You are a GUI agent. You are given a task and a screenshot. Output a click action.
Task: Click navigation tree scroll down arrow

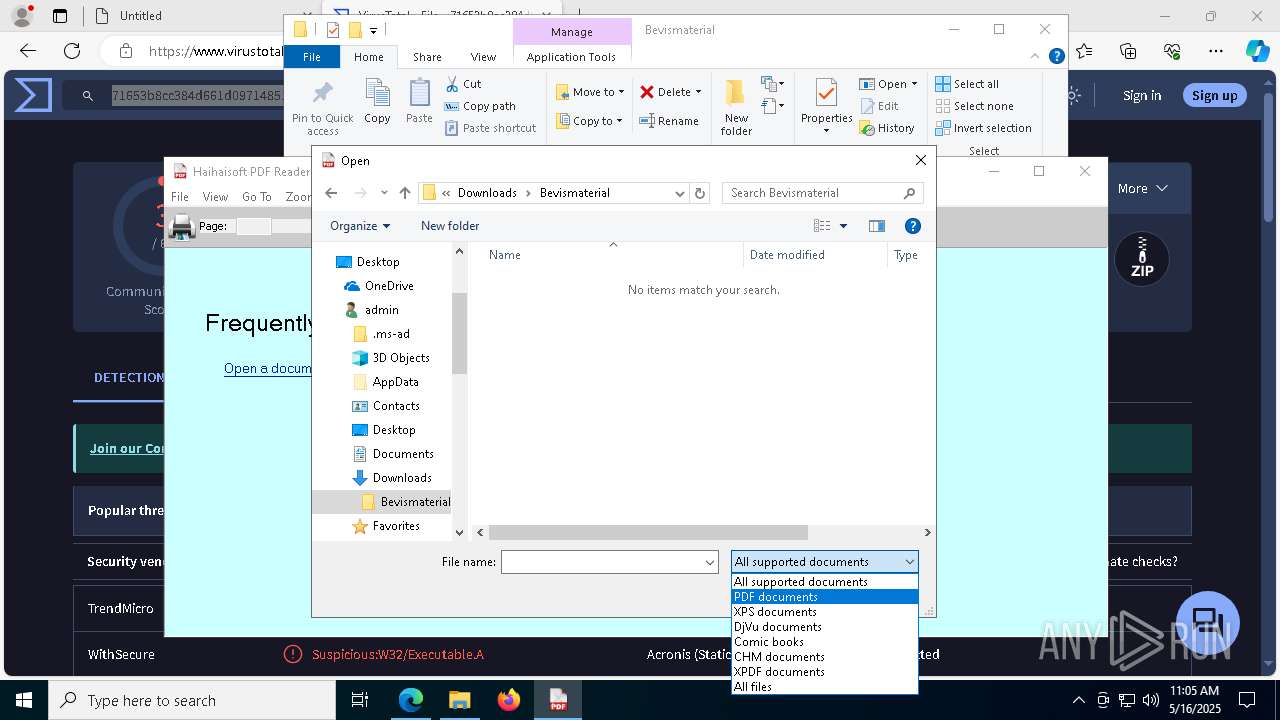coord(460,533)
